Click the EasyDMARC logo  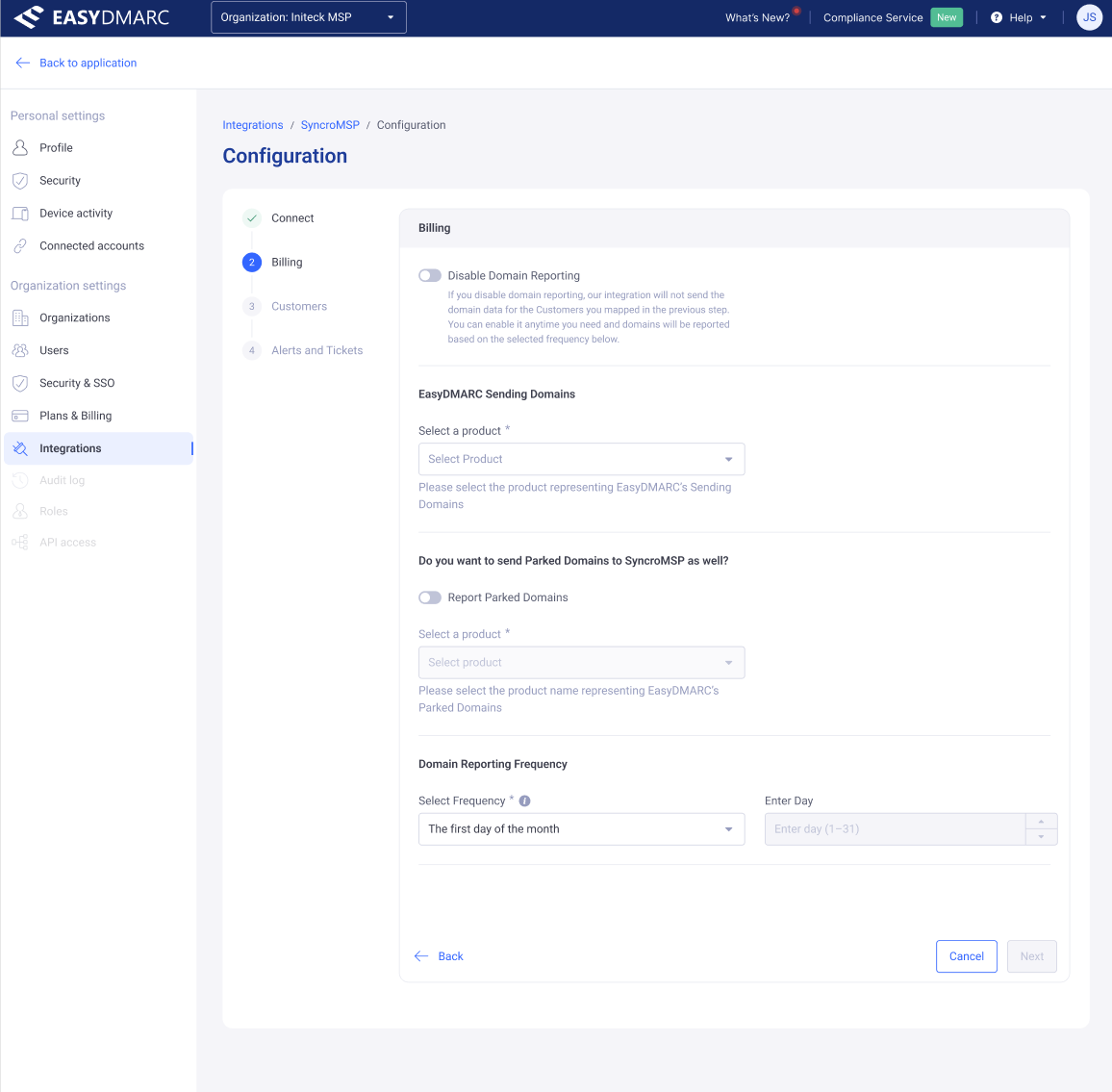tap(91, 17)
